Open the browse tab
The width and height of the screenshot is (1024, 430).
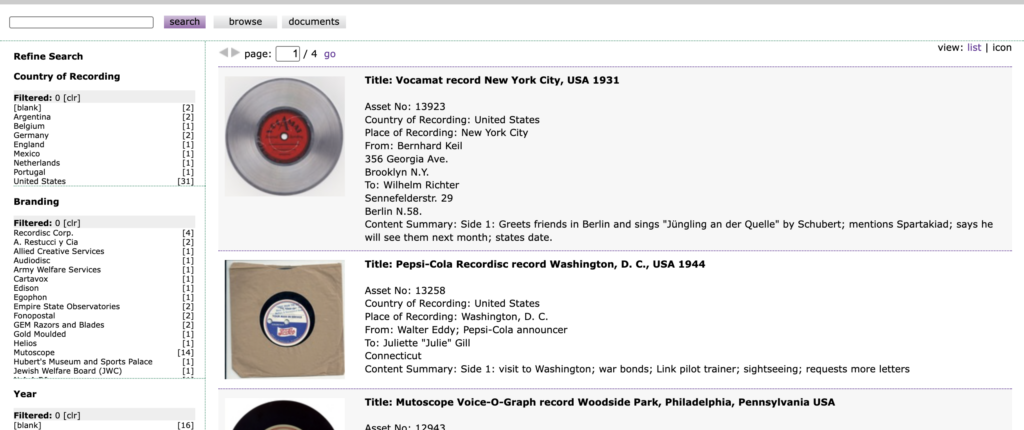(x=246, y=22)
